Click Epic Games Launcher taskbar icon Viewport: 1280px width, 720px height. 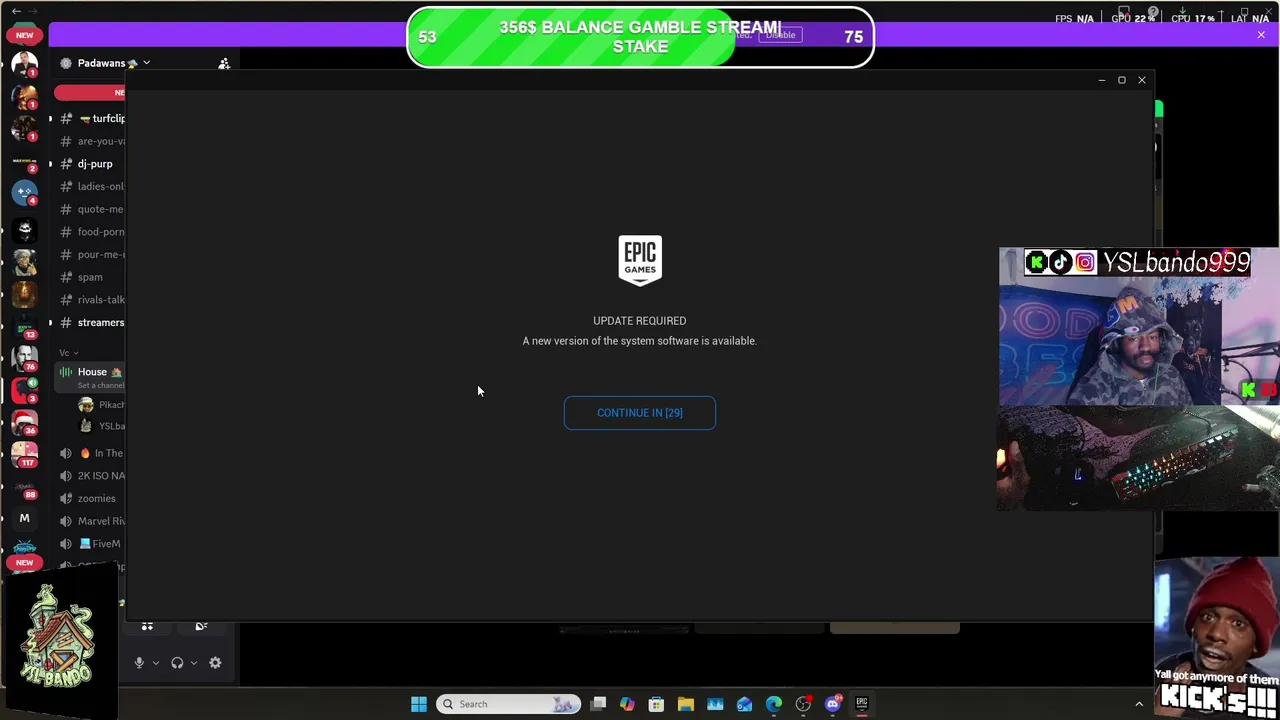coord(862,704)
